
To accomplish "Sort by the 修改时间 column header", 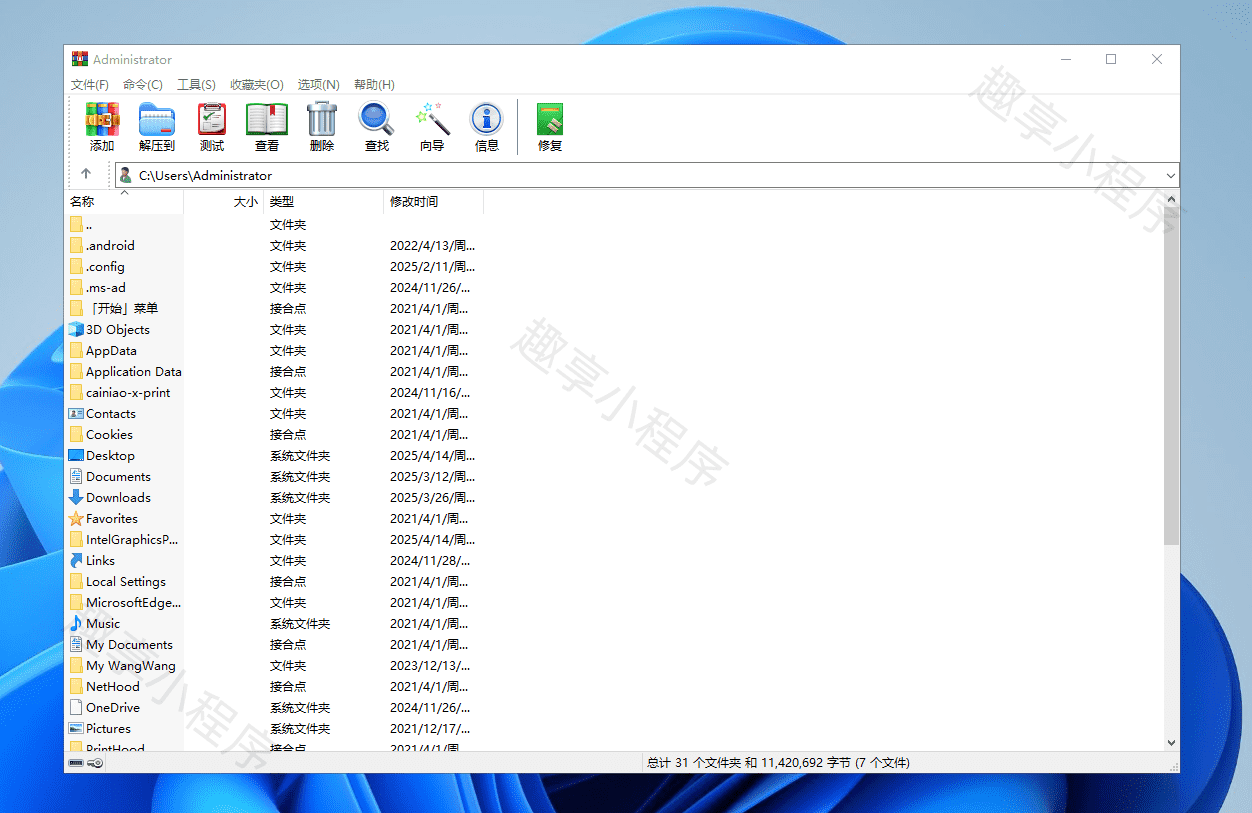I will point(434,202).
